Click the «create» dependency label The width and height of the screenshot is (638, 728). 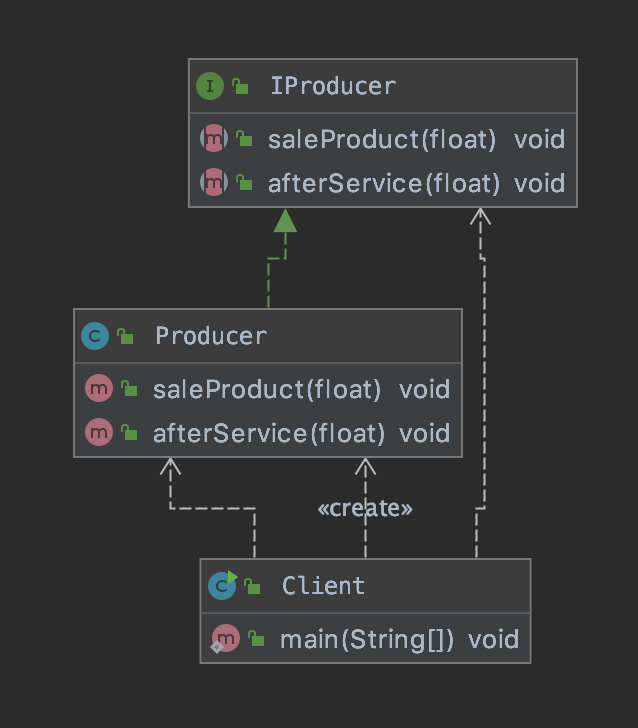365,508
